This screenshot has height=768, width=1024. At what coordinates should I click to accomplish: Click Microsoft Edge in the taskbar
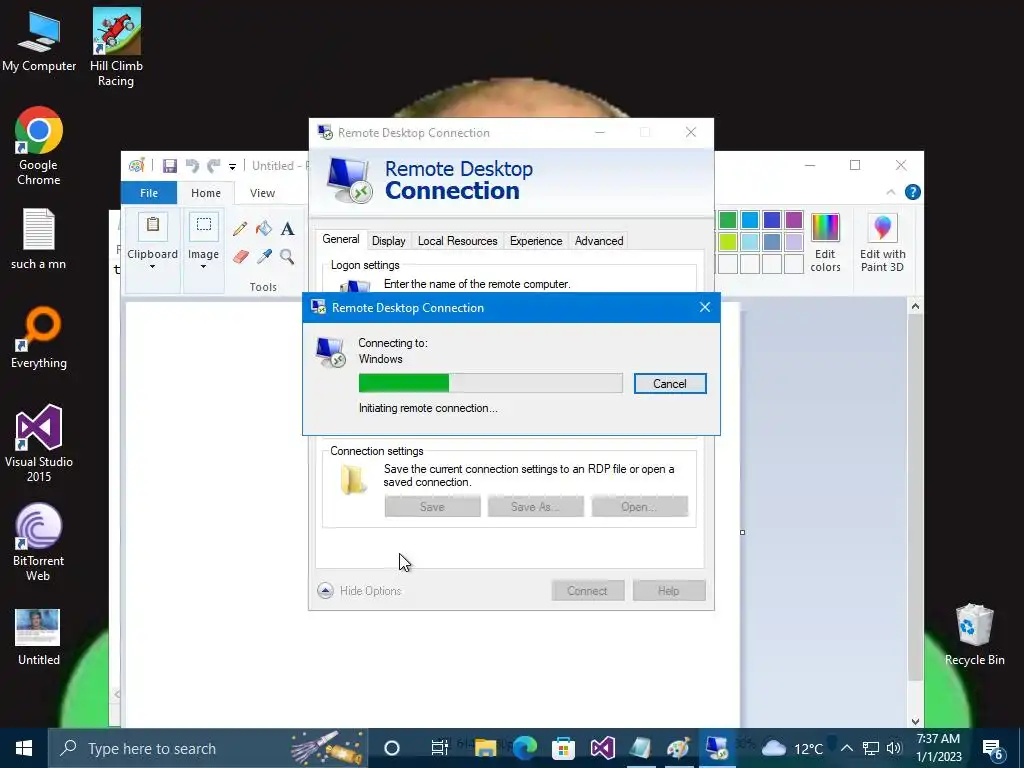pos(524,748)
